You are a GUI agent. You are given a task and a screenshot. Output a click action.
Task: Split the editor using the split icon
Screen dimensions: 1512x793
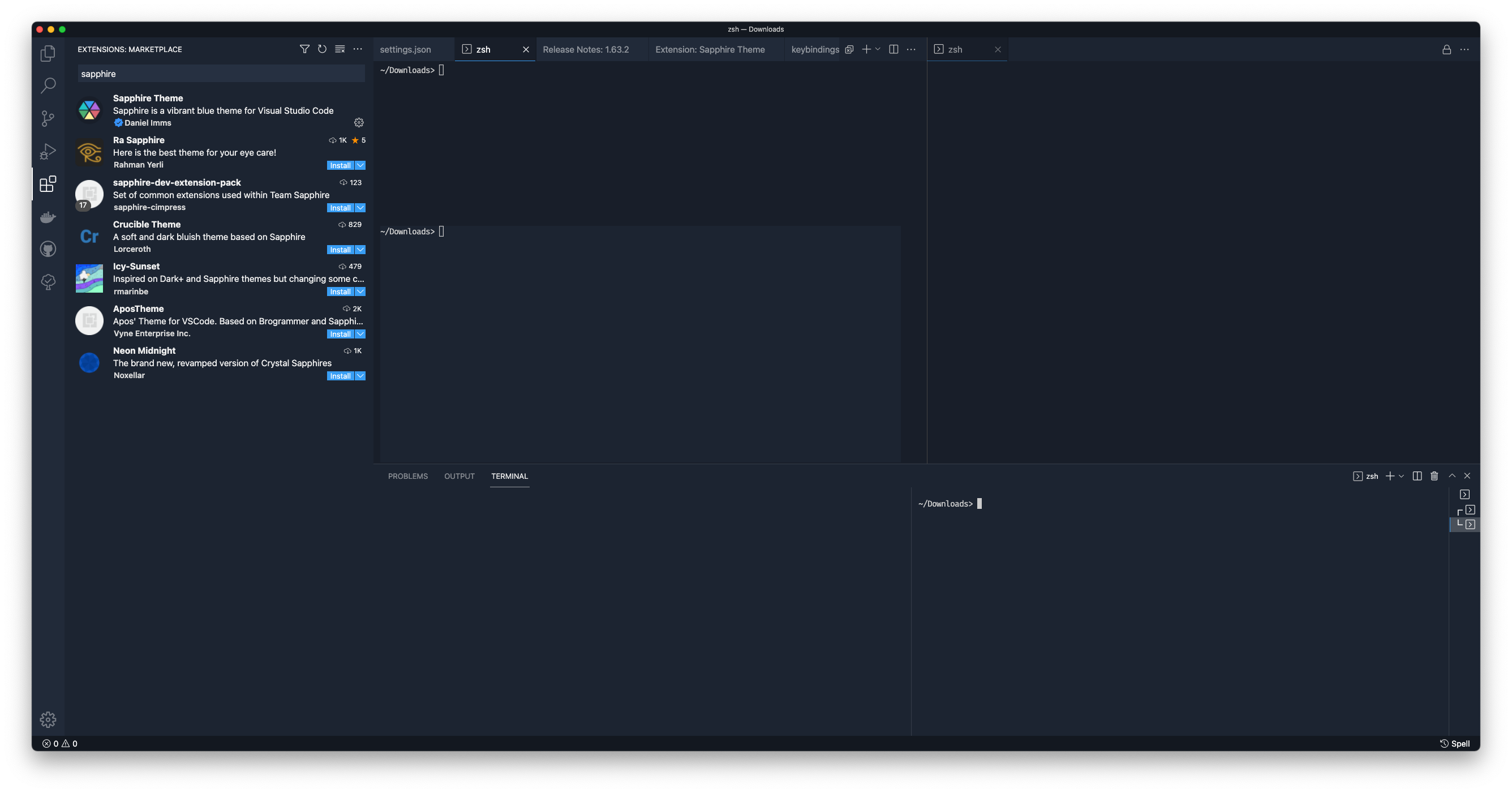pyautogui.click(x=894, y=49)
